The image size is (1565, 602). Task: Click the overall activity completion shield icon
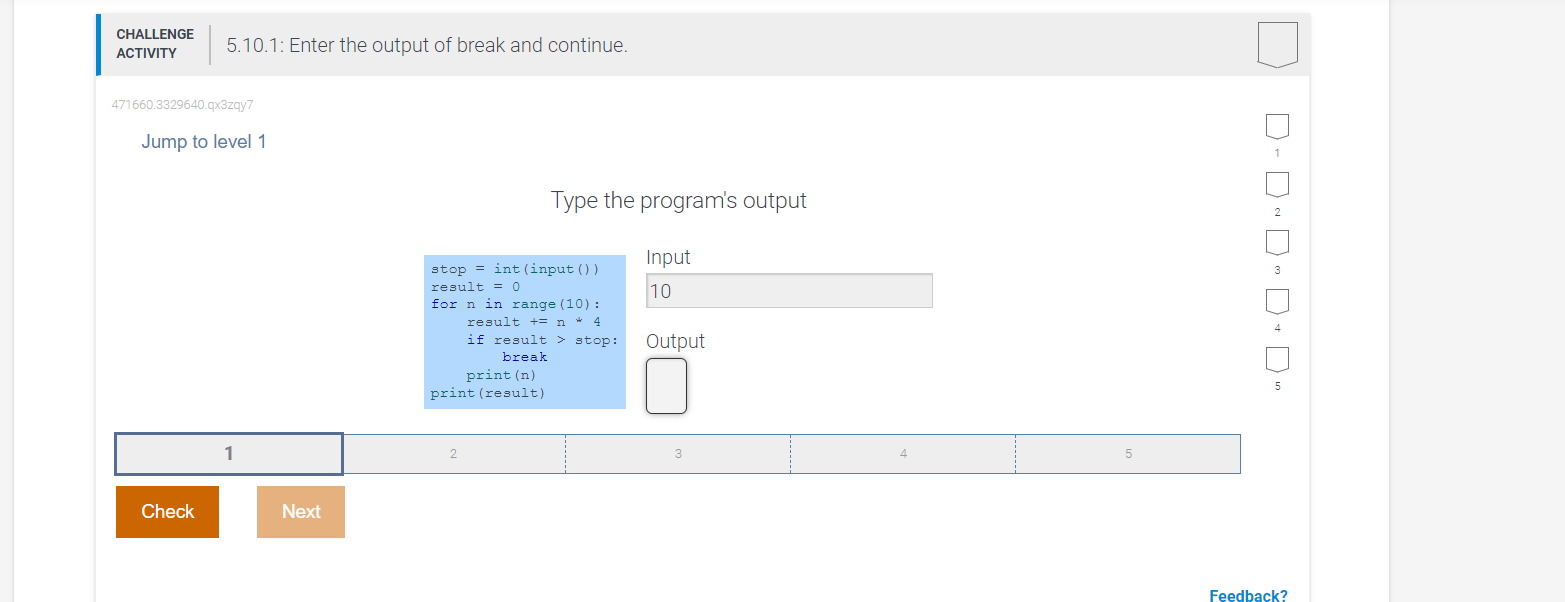point(1277,43)
